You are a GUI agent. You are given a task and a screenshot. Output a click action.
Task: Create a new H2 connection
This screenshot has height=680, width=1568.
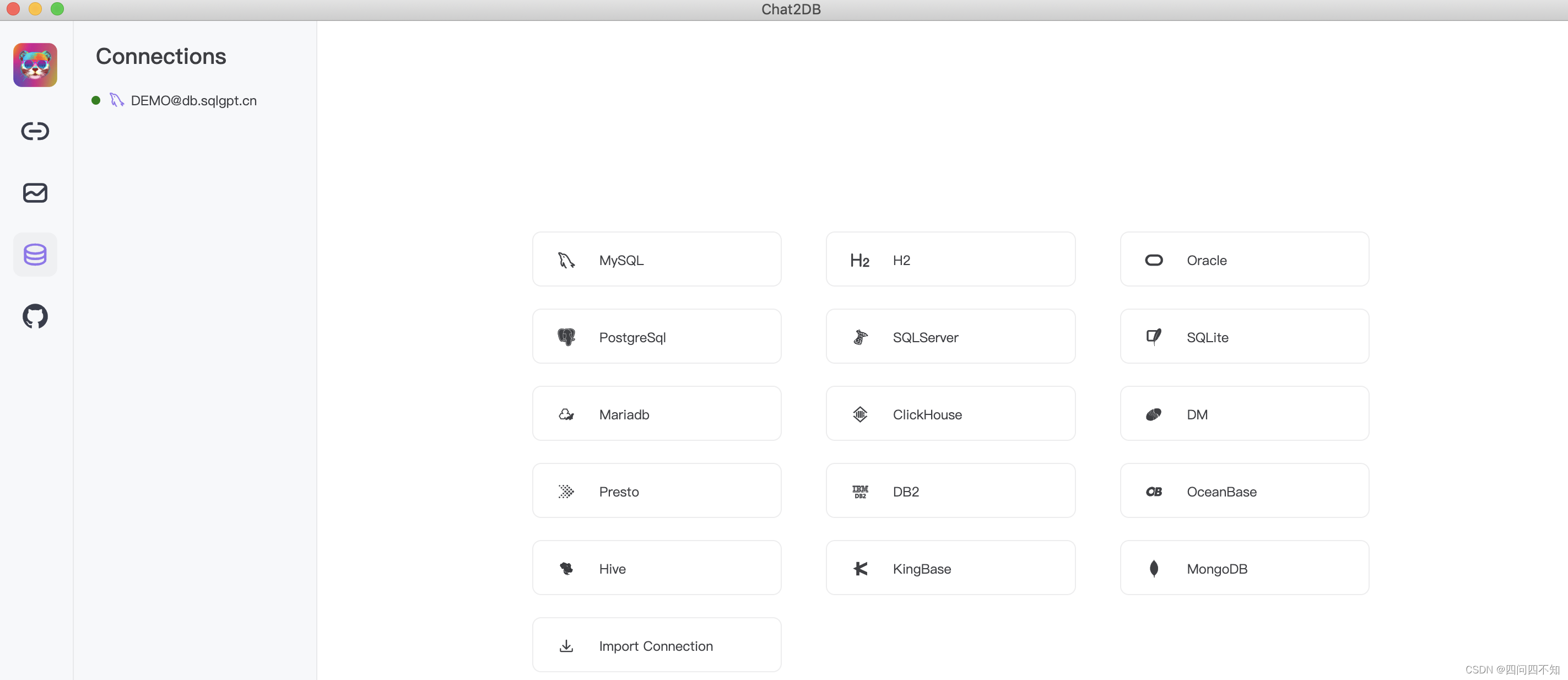(950, 260)
